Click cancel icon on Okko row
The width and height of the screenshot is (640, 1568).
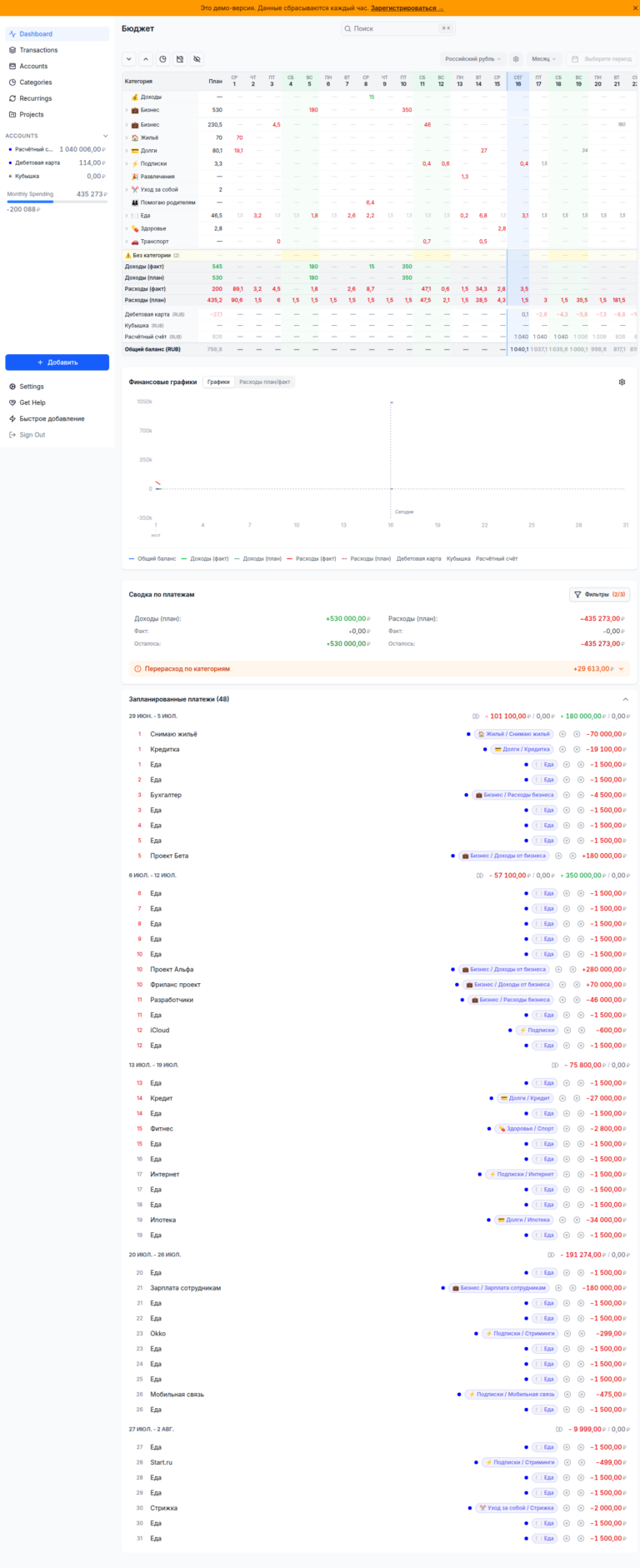581,1333
